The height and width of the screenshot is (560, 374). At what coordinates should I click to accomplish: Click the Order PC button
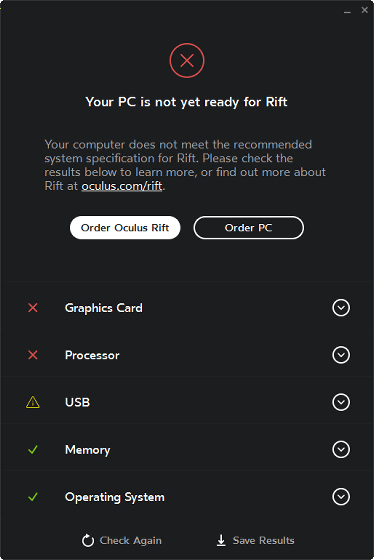(x=249, y=228)
